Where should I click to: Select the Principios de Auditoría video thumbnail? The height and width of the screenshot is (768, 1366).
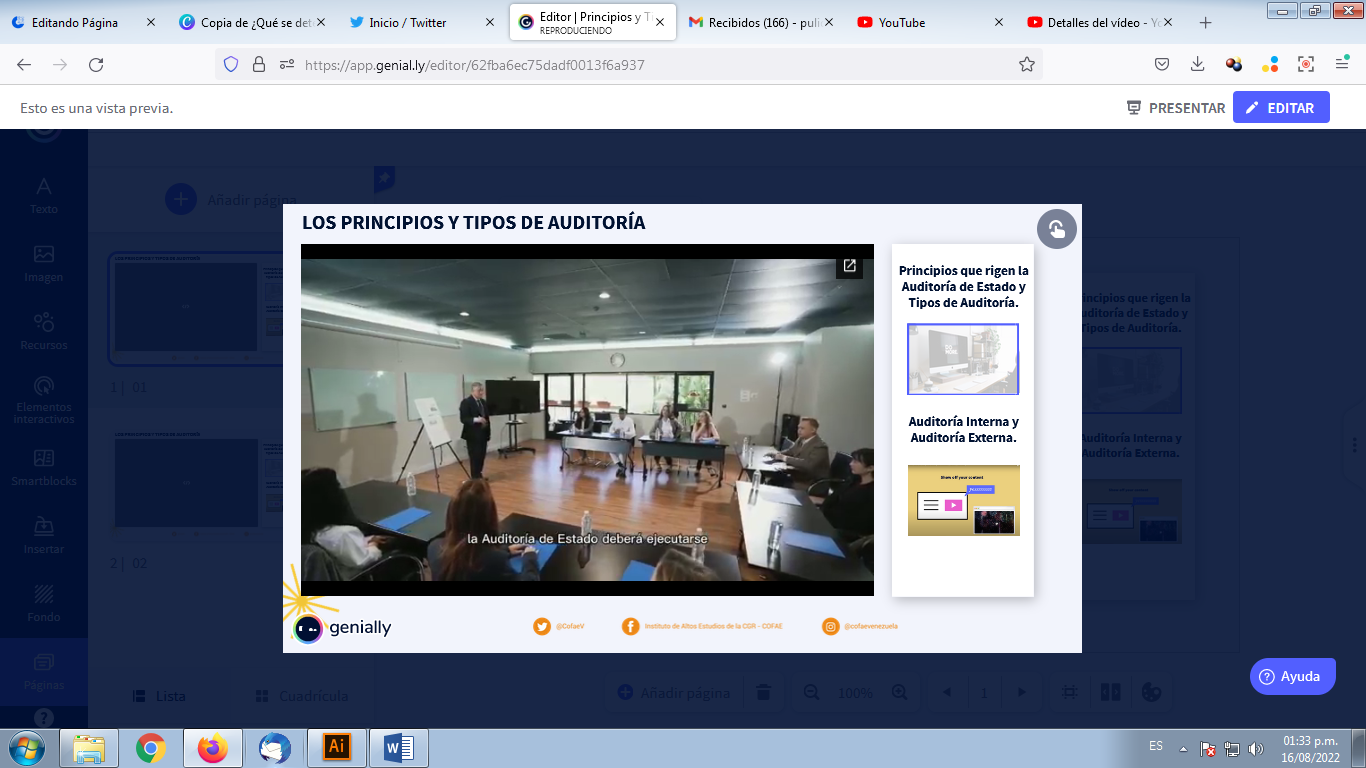click(x=962, y=359)
